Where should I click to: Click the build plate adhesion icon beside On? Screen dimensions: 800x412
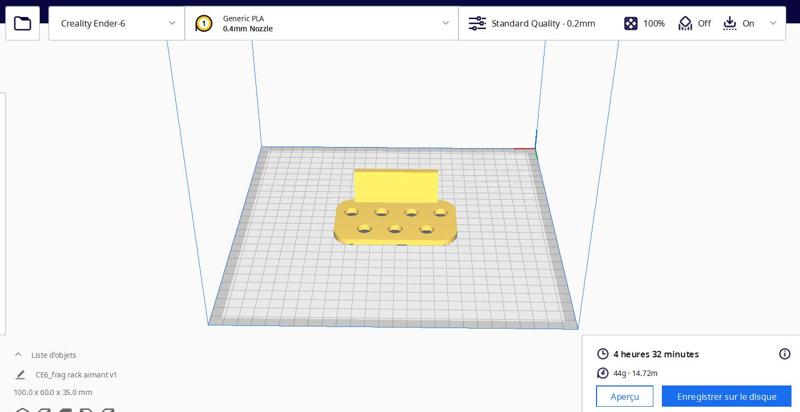(x=730, y=23)
